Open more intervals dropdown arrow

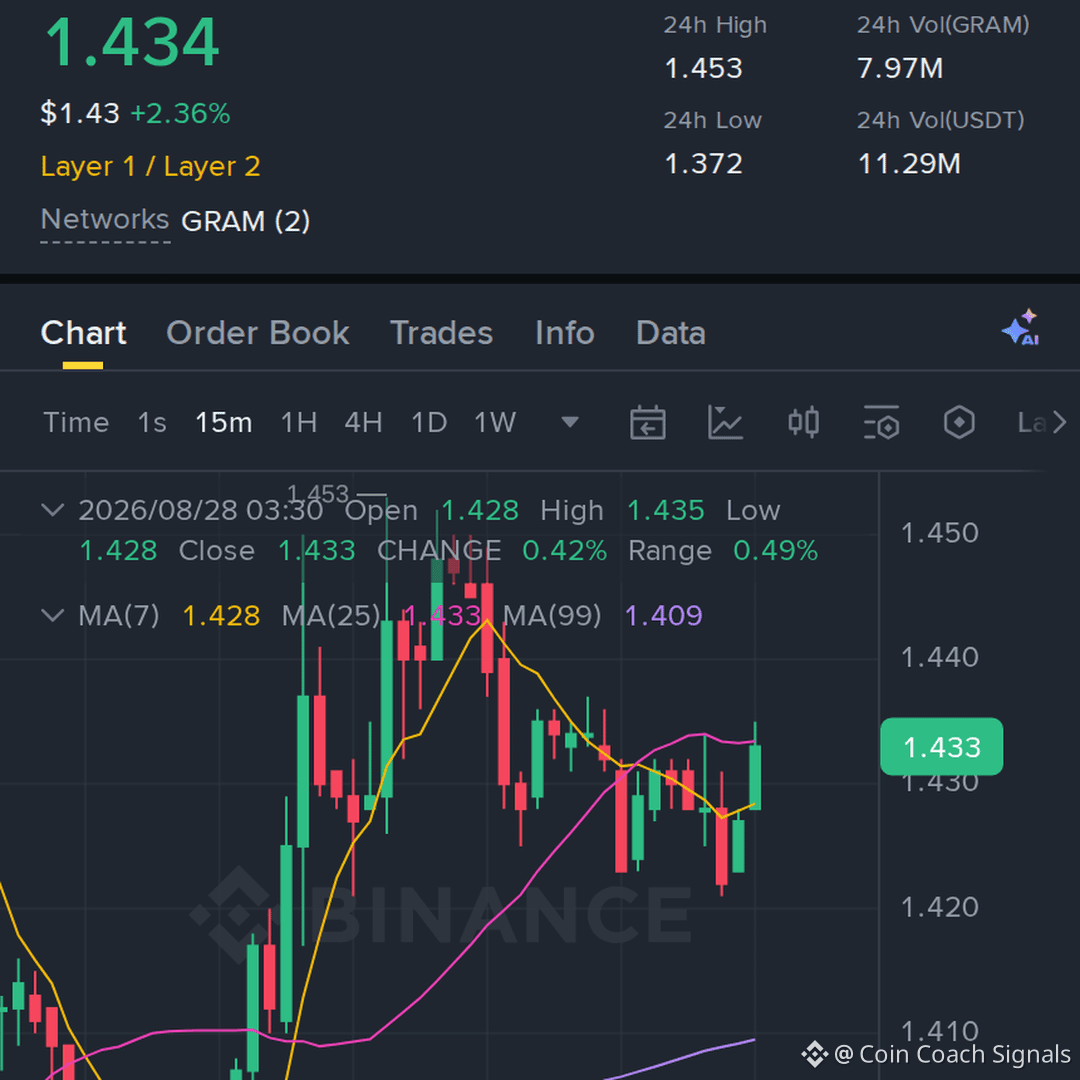click(x=570, y=422)
